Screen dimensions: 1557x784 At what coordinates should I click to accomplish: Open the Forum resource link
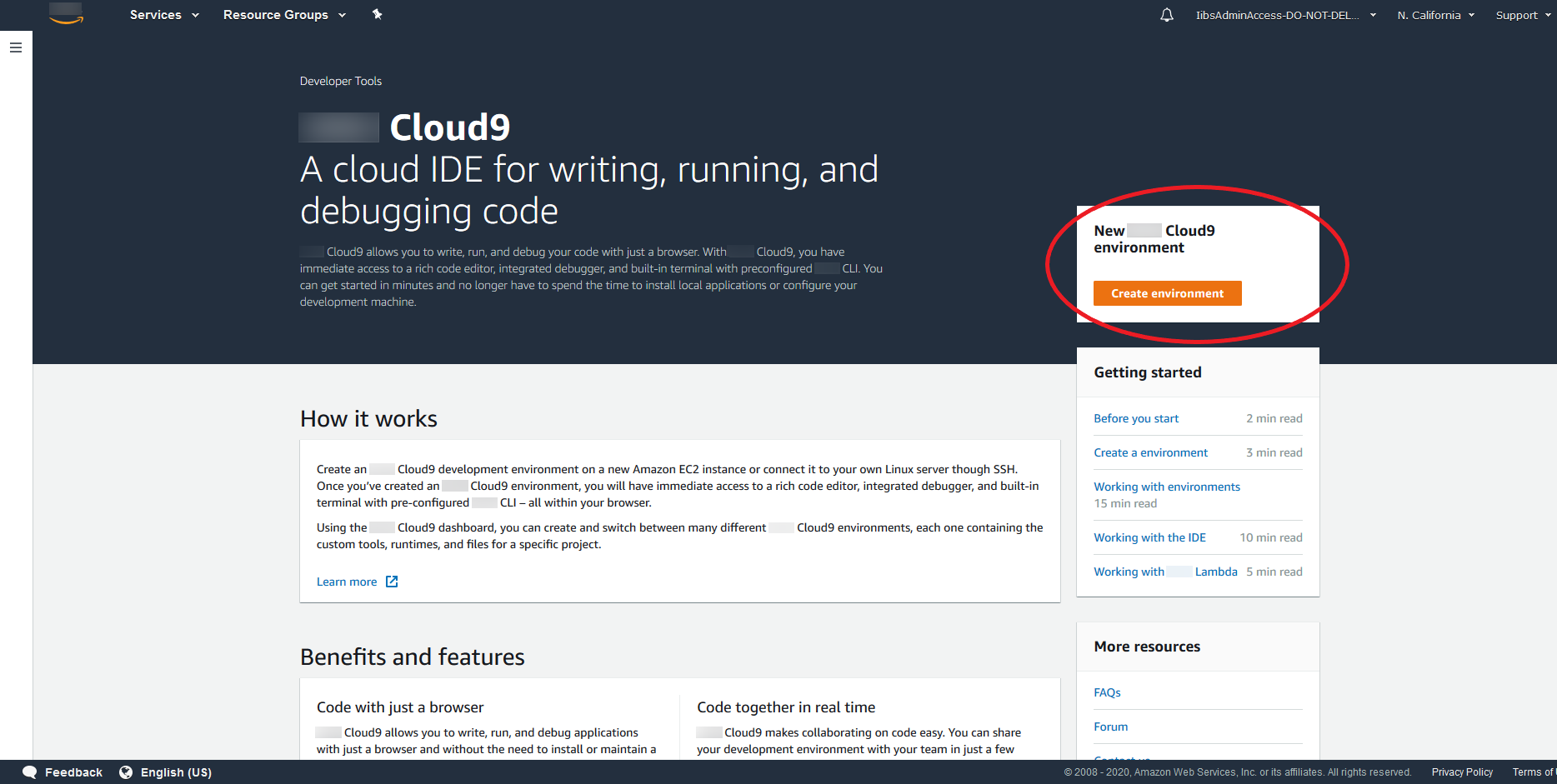click(1110, 727)
